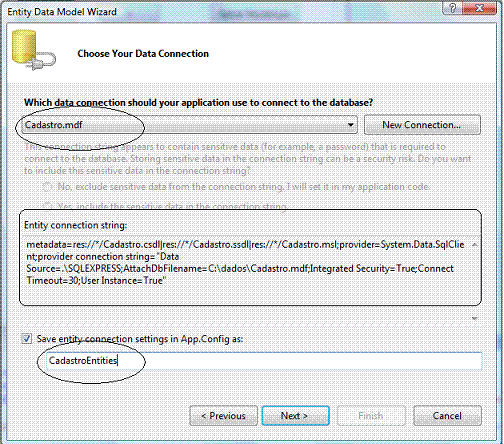Screen dimensions: 504x444
Task: Cancel the wizard
Action: coord(447,416)
